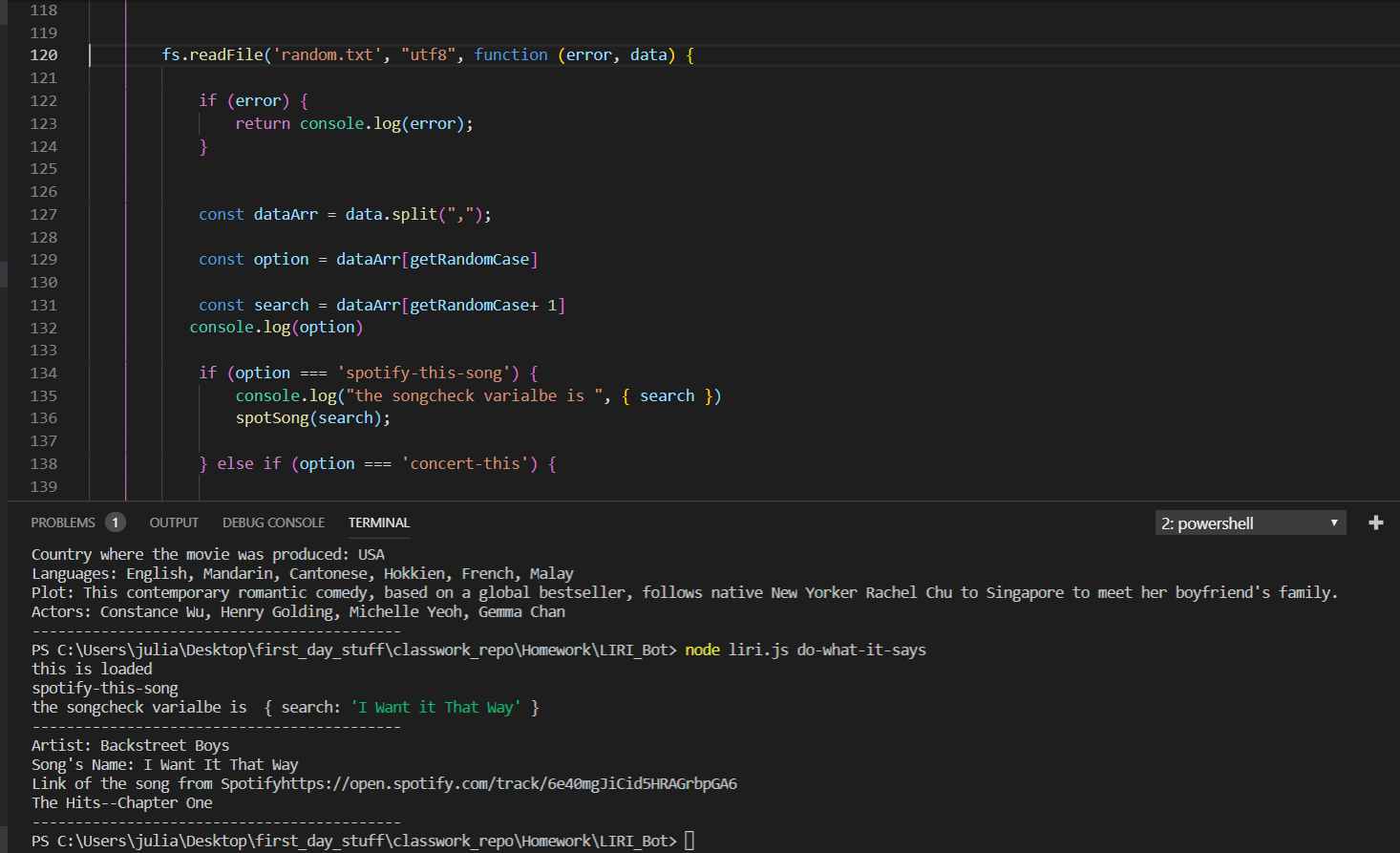Image resolution: width=1400 pixels, height=853 pixels.
Task: Click the terminal input cursor at last prompt
Action: click(689, 841)
